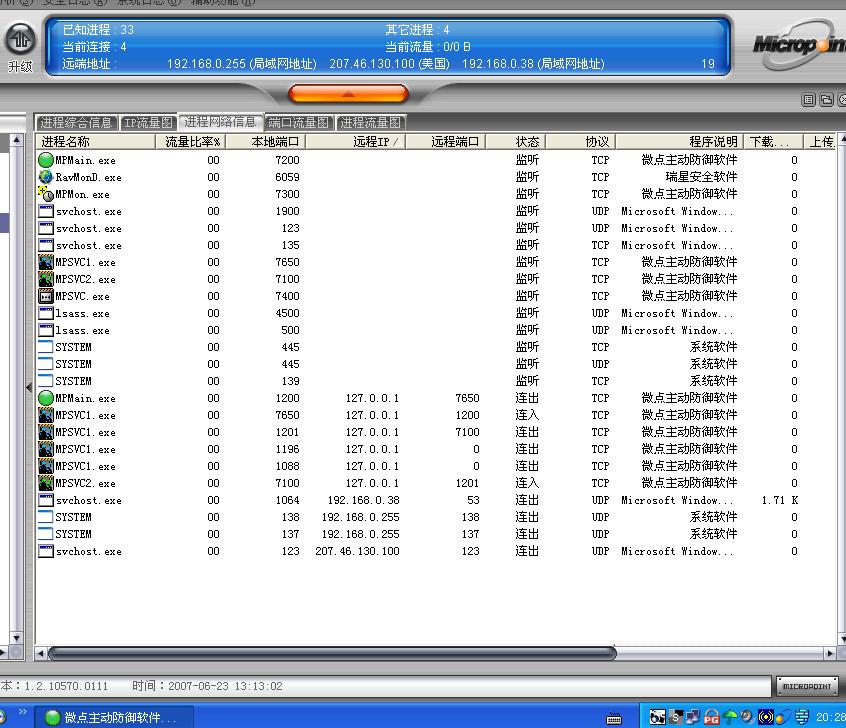Click the left panel scrollbar down arrow
The width and height of the screenshot is (846, 728).
(x=17, y=638)
